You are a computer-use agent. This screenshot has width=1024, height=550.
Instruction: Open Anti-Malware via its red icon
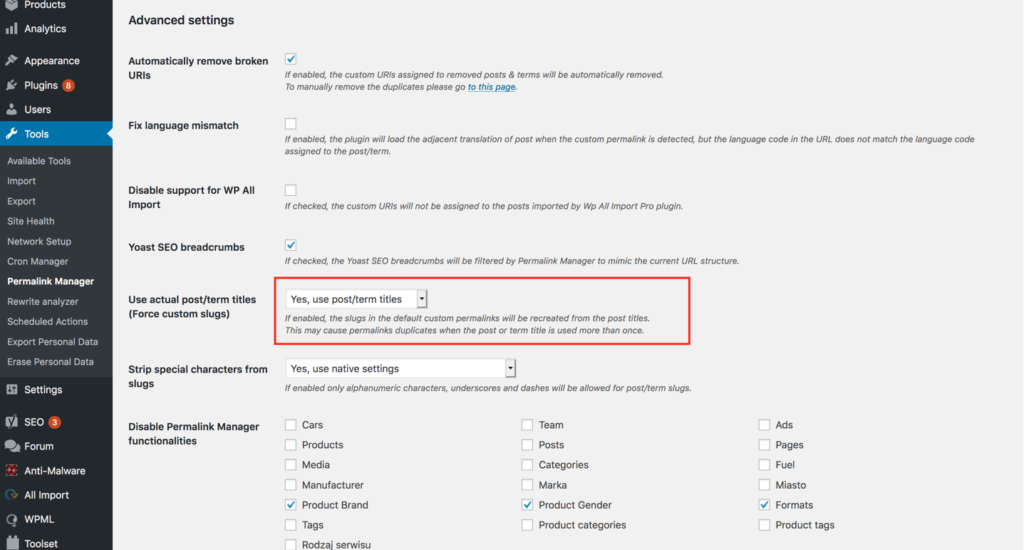[x=12, y=470]
